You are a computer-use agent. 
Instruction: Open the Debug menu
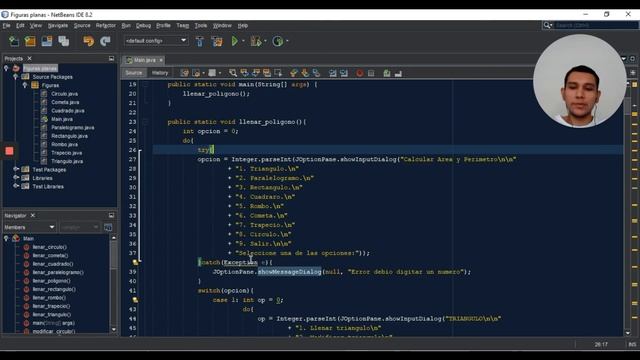143,25
